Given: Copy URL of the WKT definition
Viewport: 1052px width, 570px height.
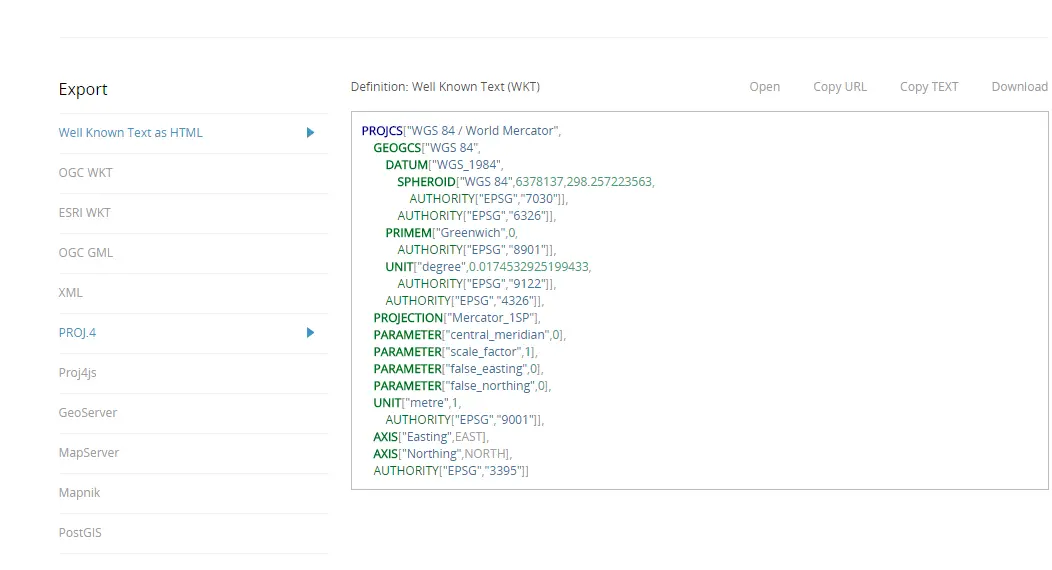Looking at the screenshot, I should tap(840, 87).
